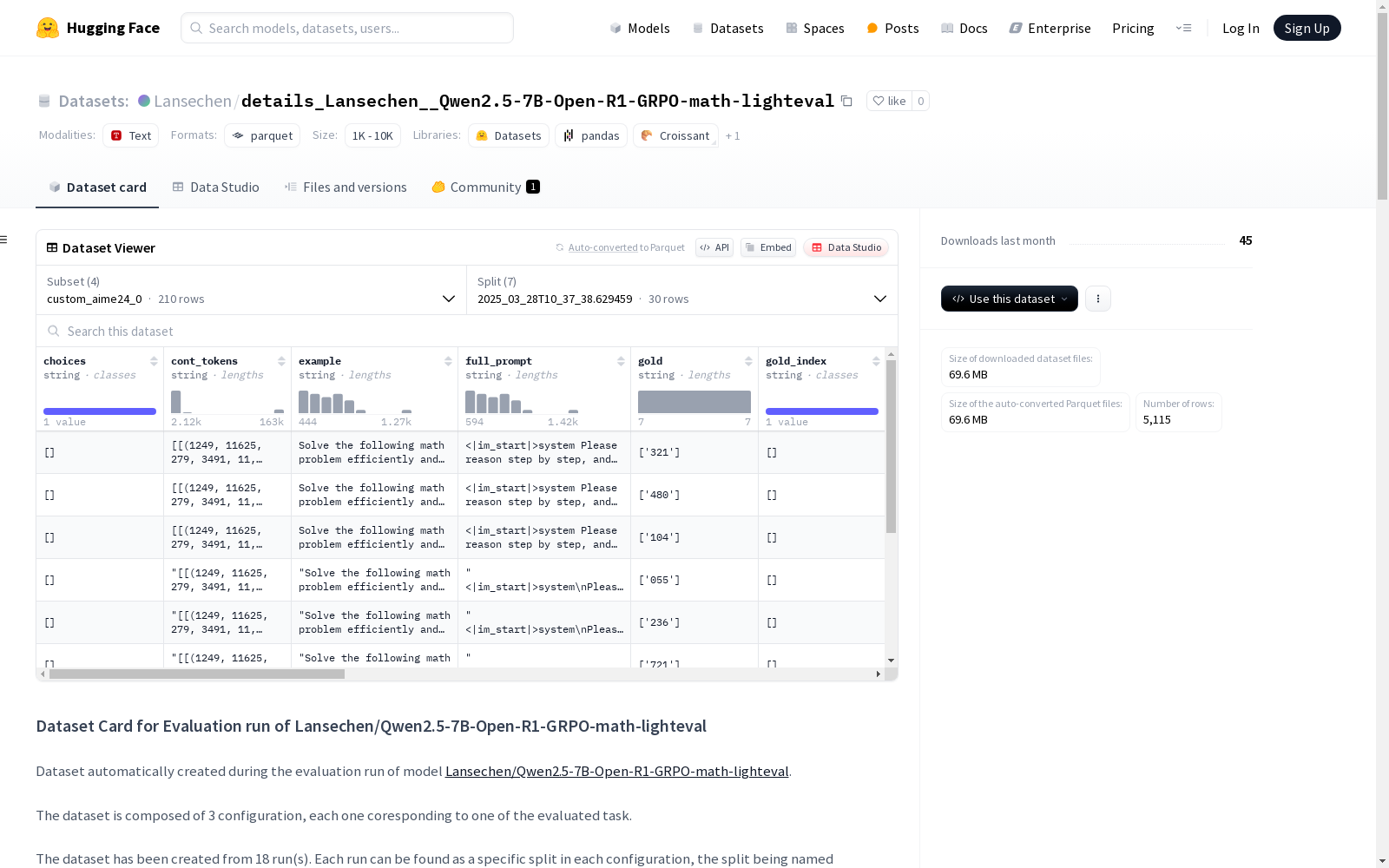Sort the full_prompt column
1389x868 pixels.
[x=621, y=361]
